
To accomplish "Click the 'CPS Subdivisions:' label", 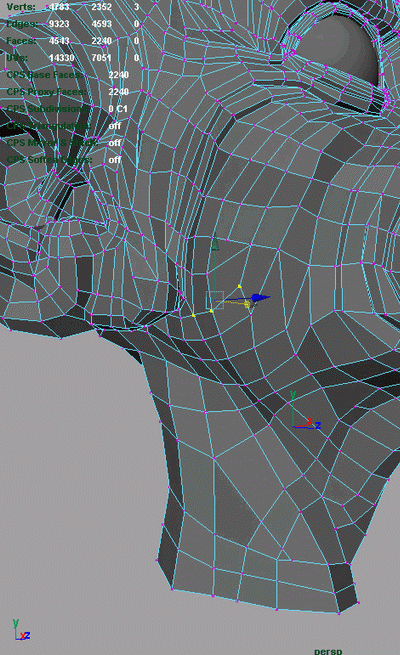I will [48, 109].
